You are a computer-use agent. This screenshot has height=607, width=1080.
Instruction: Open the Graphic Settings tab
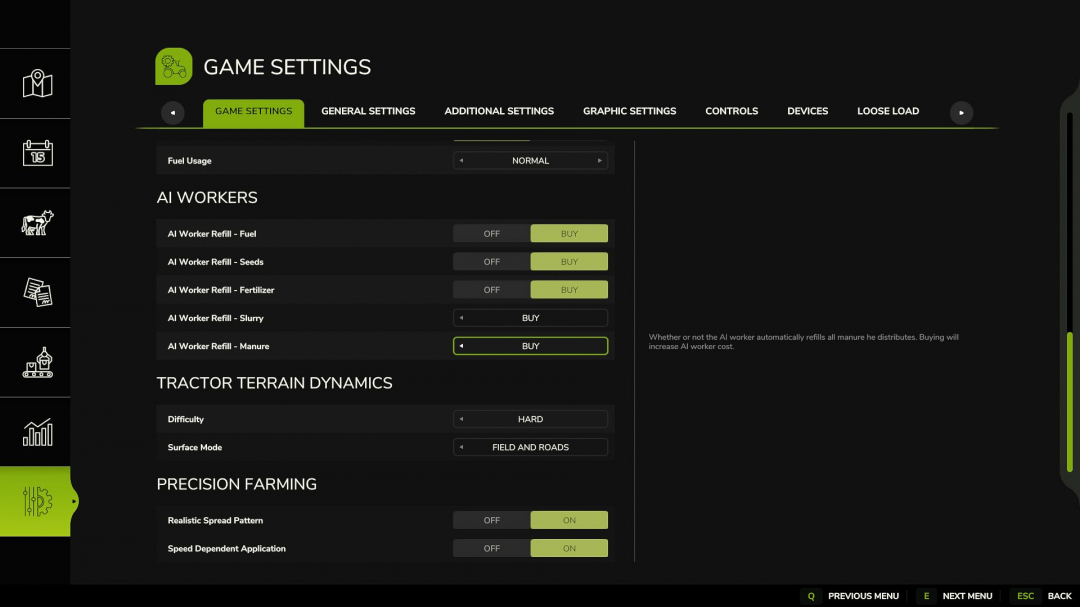(630, 111)
